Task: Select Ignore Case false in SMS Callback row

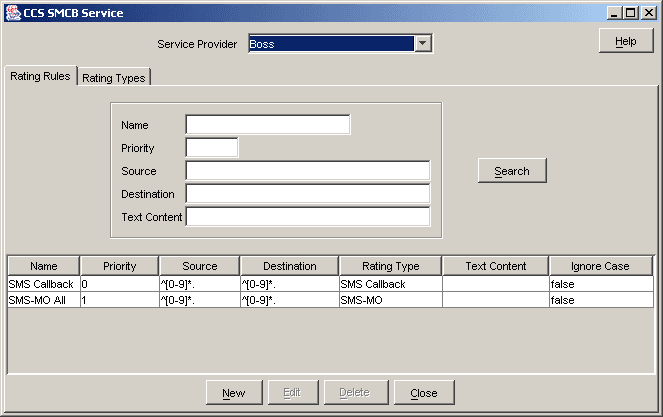Action: click(601, 284)
